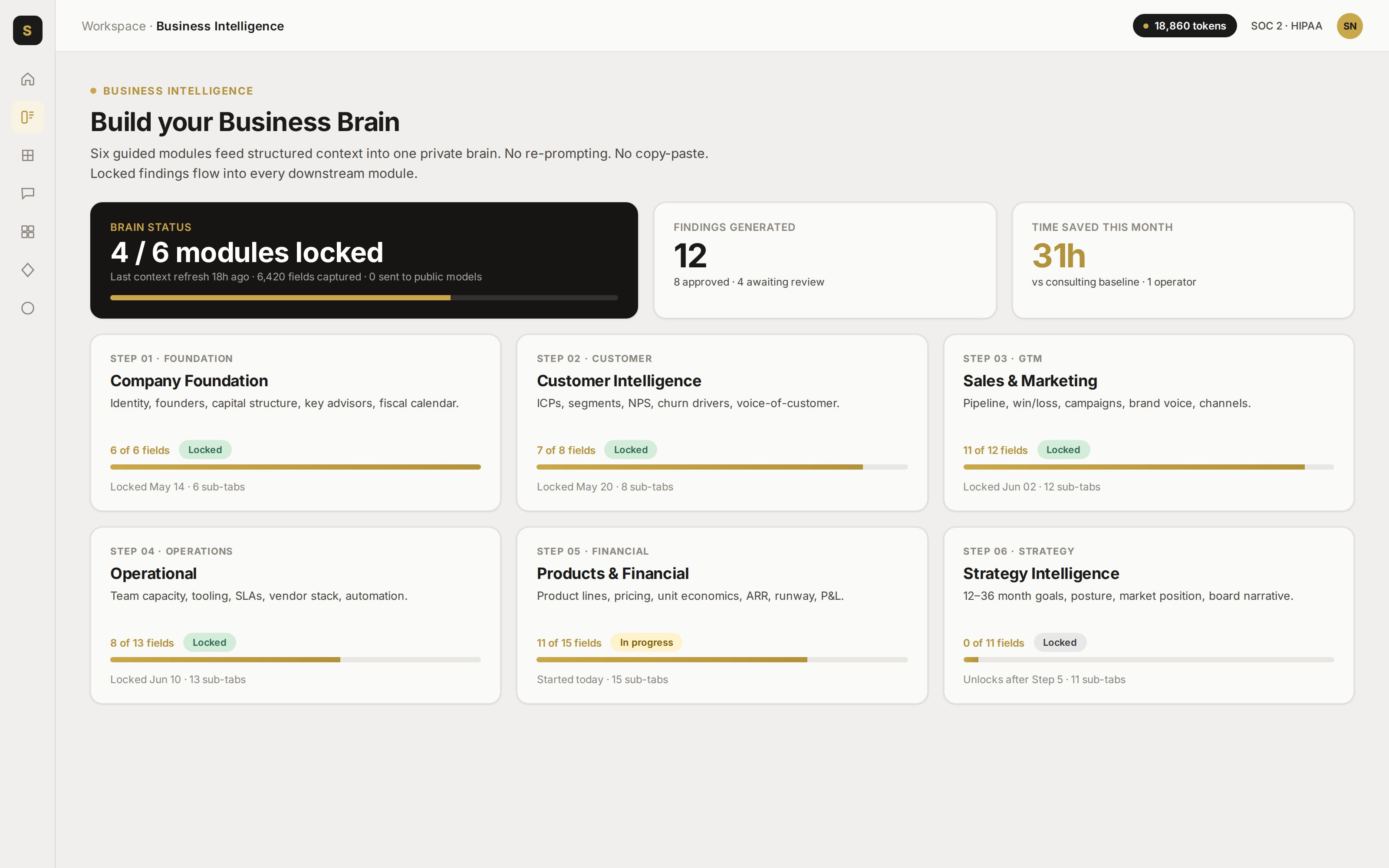This screenshot has width=1389, height=868.
Task: Click Customer Intelligence progress bar
Action: [x=722, y=467]
